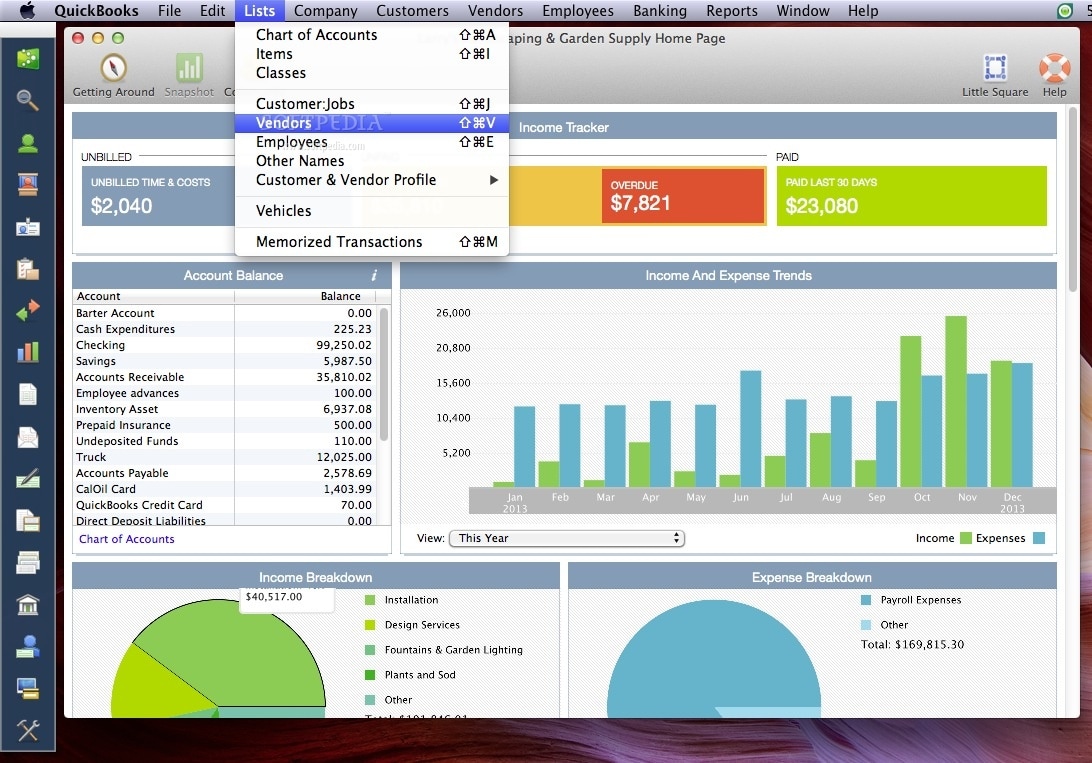
Task: Click the green and orange arrows sidebar icon
Action: 28,311
